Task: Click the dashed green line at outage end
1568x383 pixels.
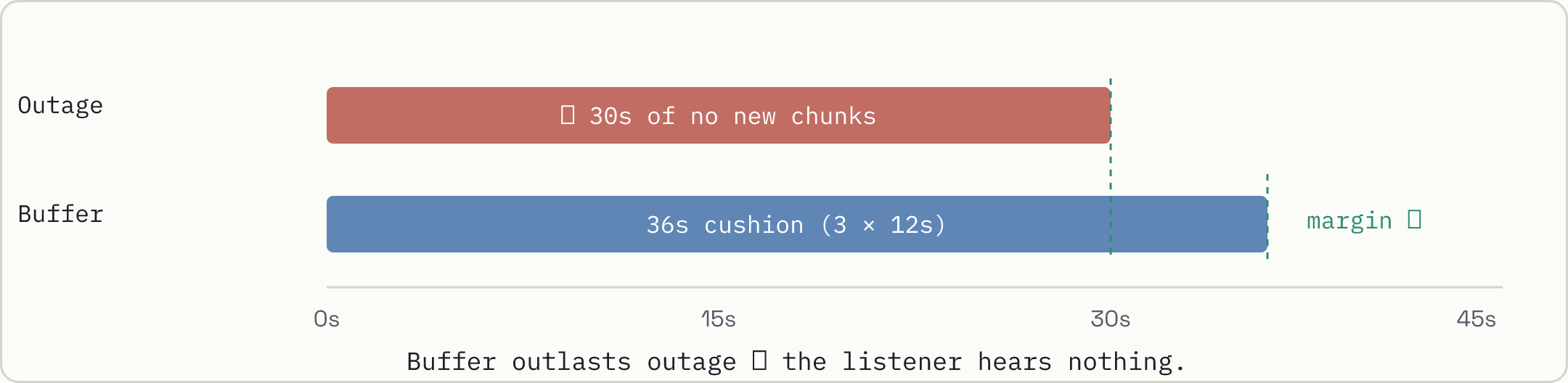Action: pyautogui.click(x=1111, y=166)
